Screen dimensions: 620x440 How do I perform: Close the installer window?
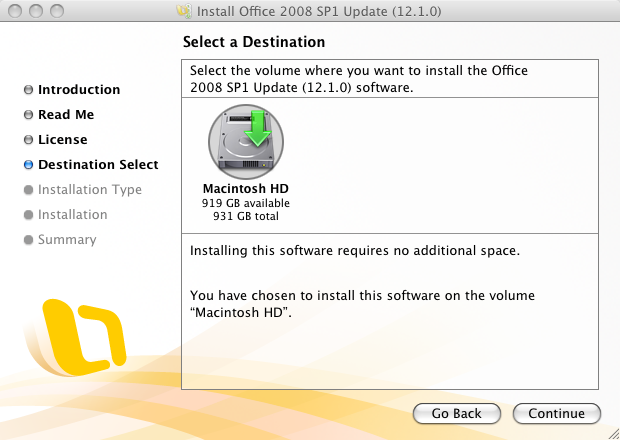coord(15,11)
